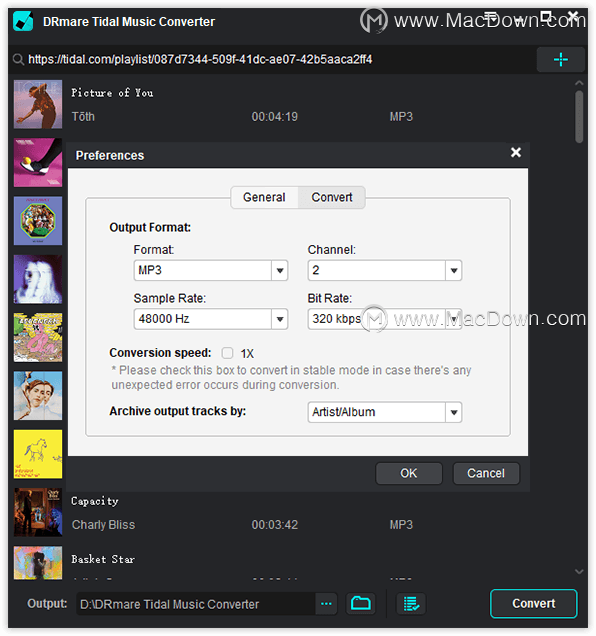The width and height of the screenshot is (596, 636).
Task: Click the add URL plus button
Action: point(560,60)
